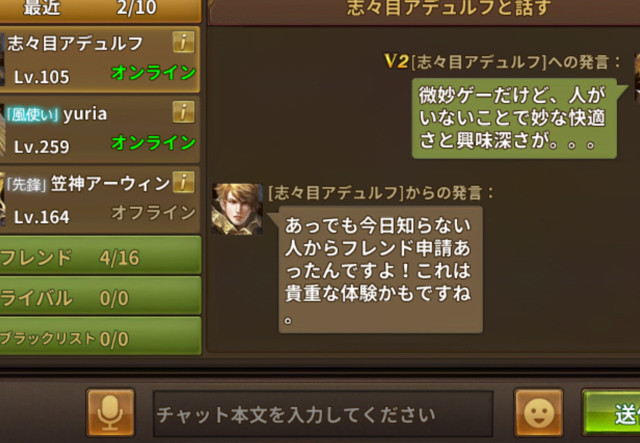The image size is (640, 443).
Task: Select 志々目アデュルフ Lv.105 contact
Action: coord(100,60)
